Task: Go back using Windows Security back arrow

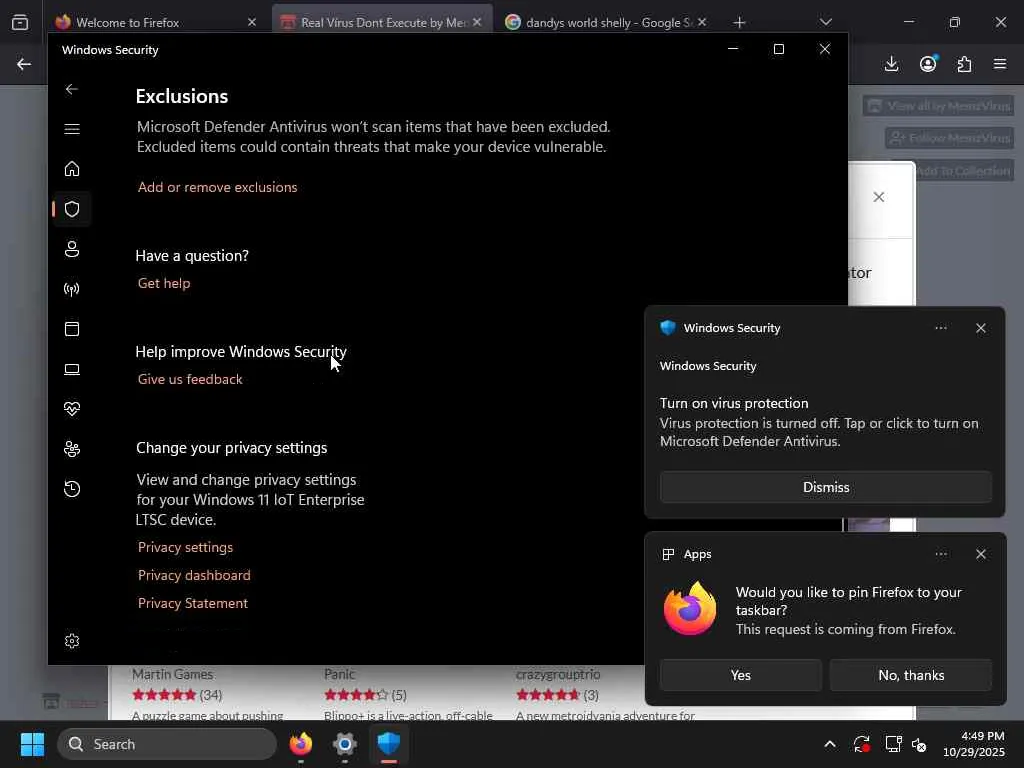Action: point(72,89)
